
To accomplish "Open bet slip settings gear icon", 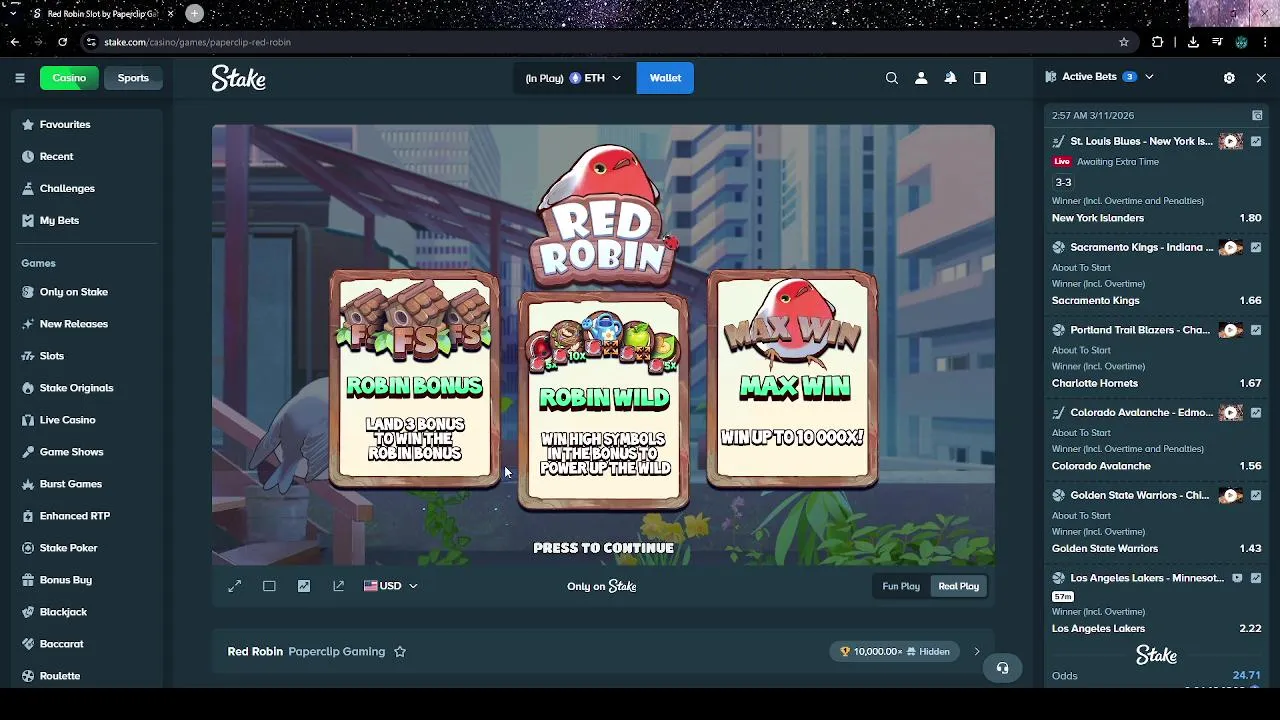I will click(x=1229, y=77).
